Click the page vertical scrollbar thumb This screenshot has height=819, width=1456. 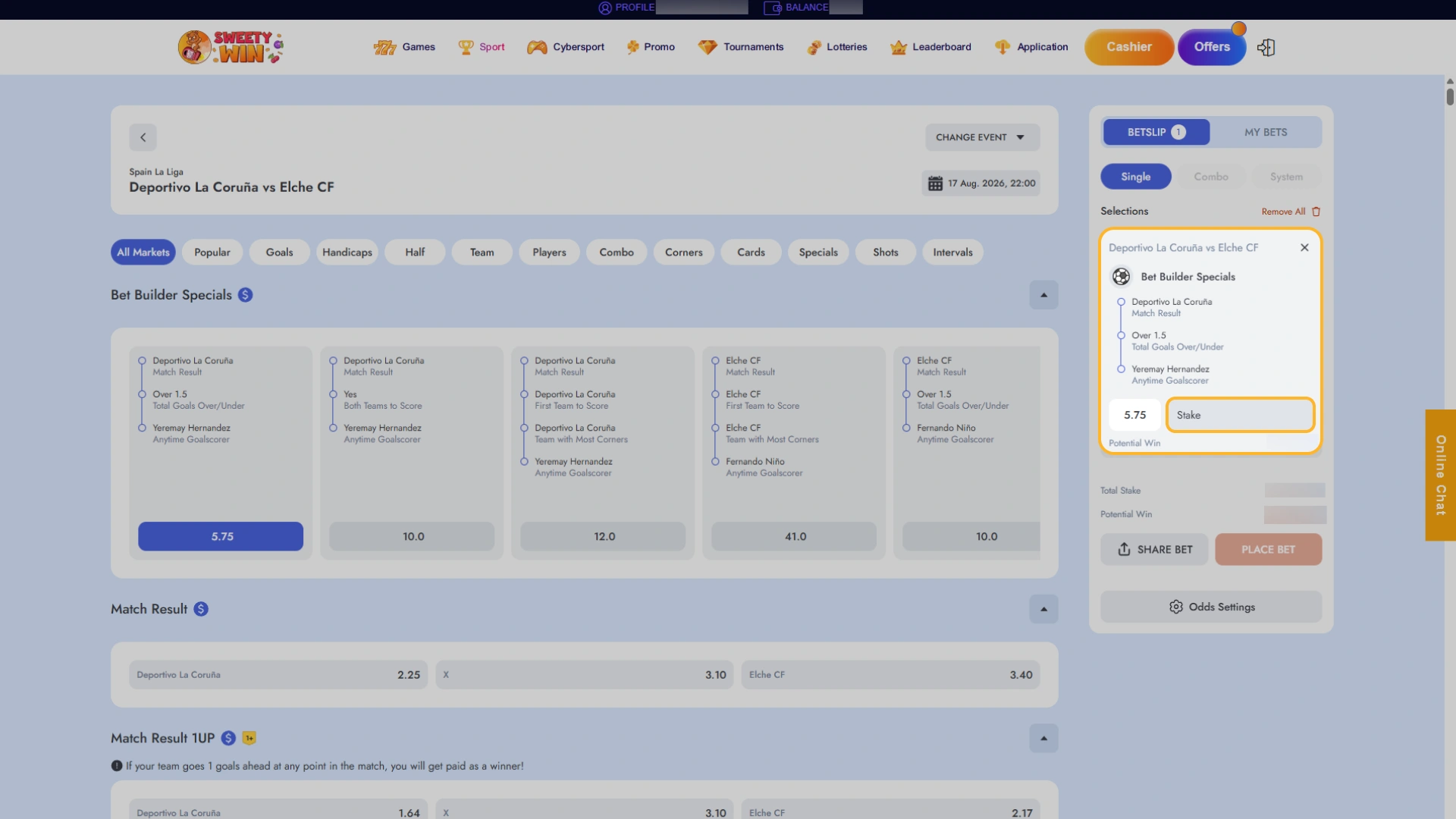tap(1450, 97)
